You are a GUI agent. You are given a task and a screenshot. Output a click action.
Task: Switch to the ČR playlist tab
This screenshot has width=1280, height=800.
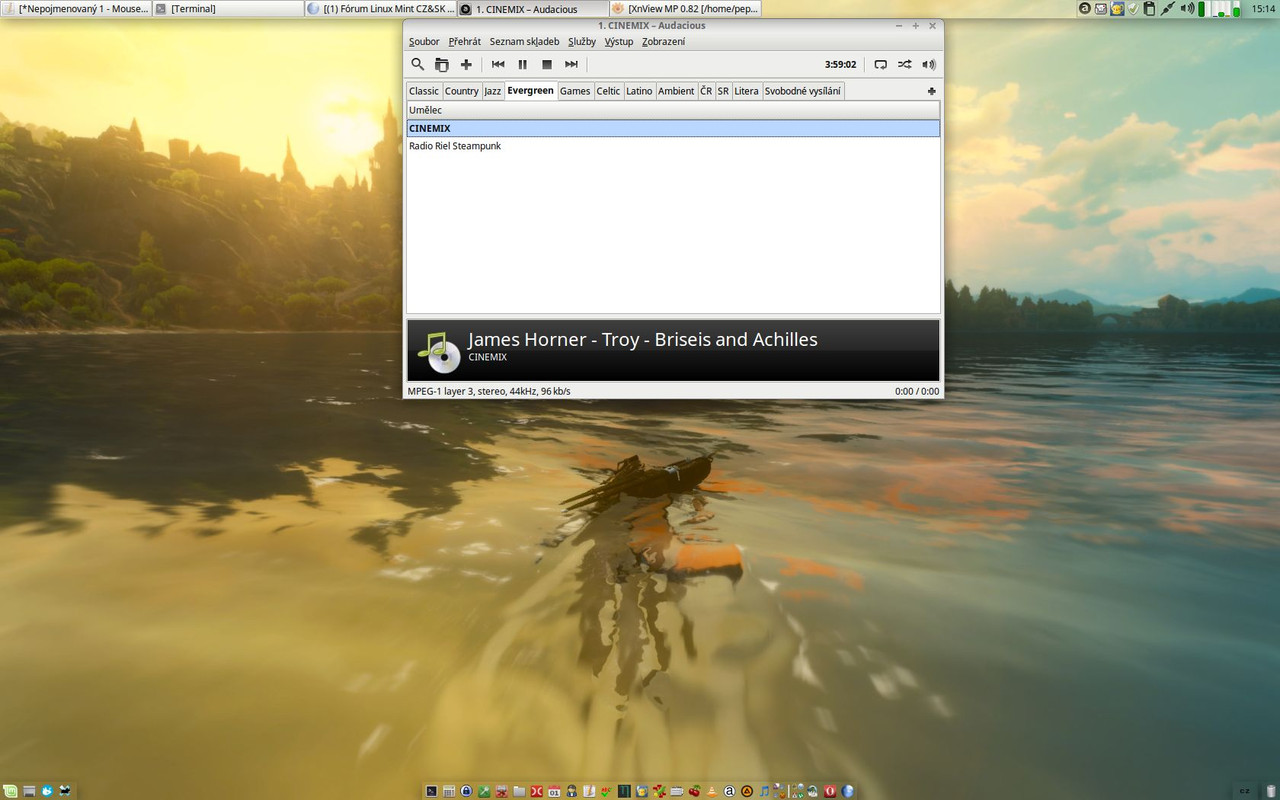[x=706, y=91]
